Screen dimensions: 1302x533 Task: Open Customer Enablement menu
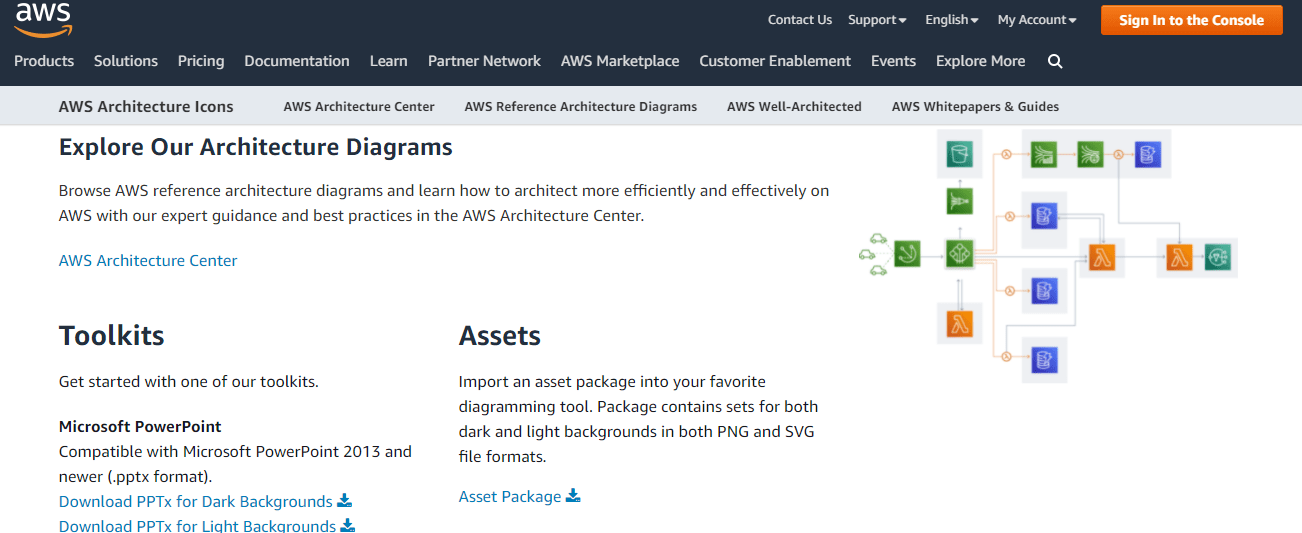[x=775, y=61]
